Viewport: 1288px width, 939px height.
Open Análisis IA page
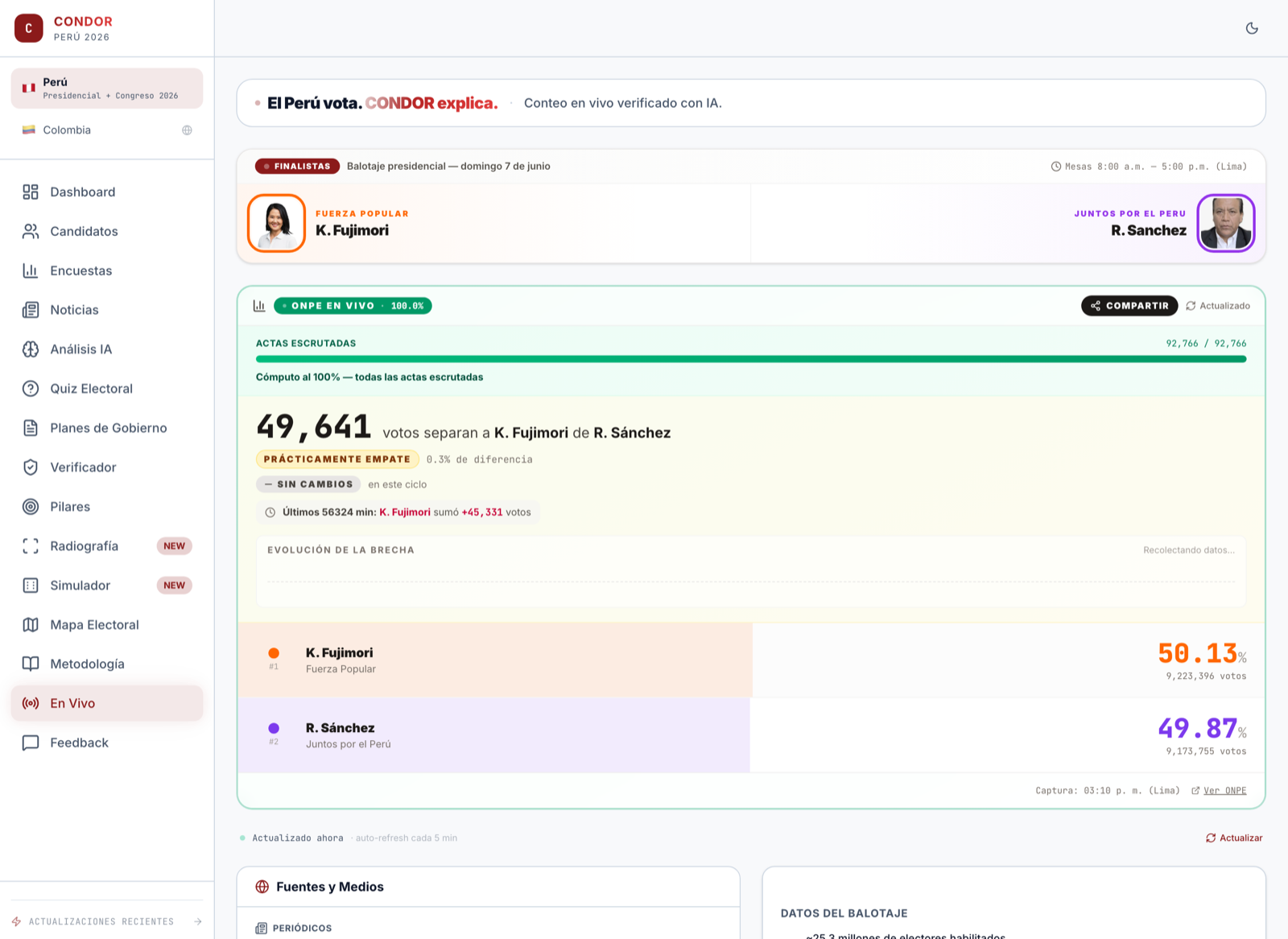click(107, 350)
